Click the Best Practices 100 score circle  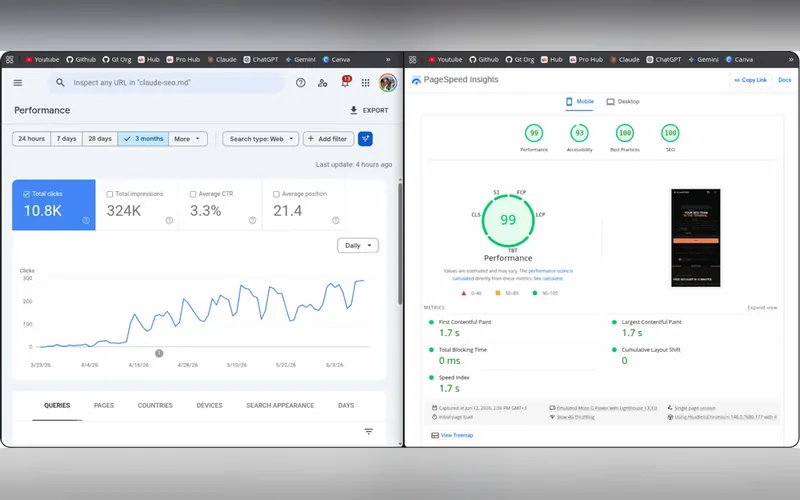click(x=624, y=134)
